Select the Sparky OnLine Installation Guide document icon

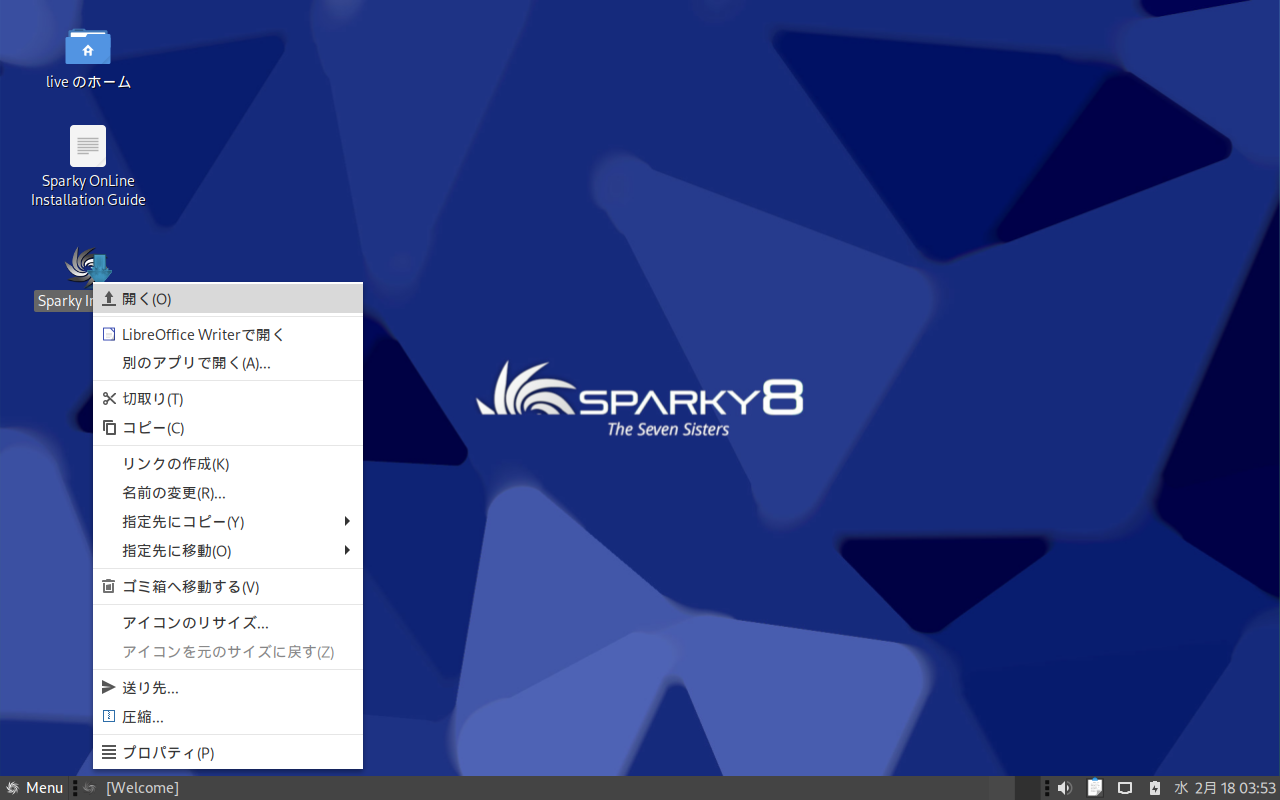point(88,146)
